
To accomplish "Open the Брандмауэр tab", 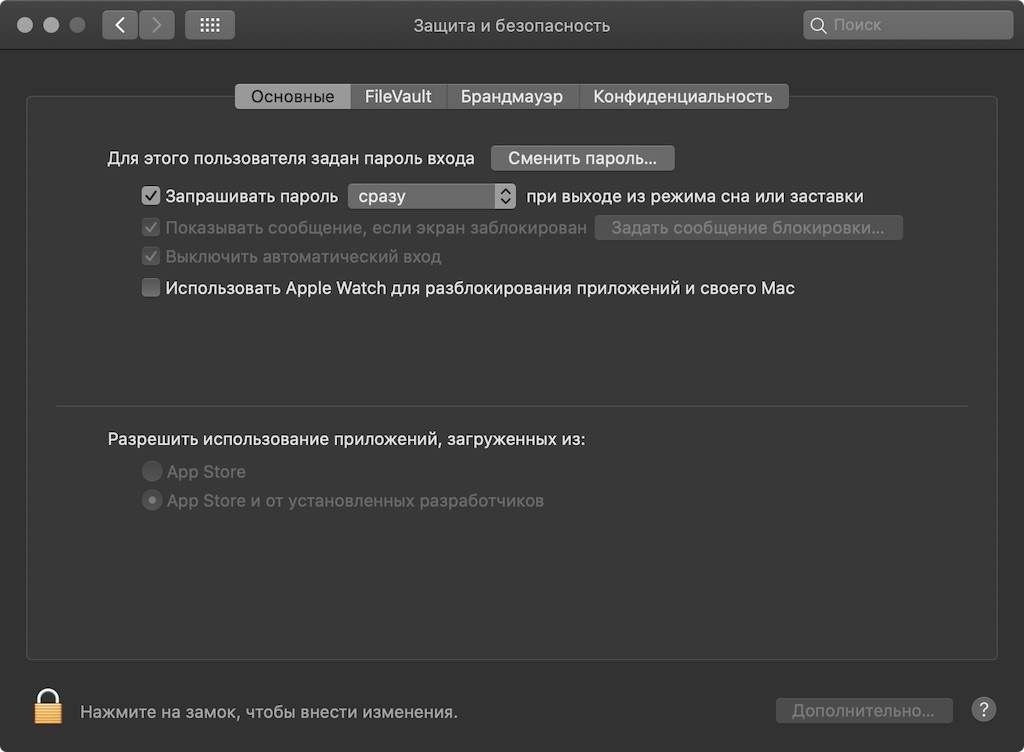I will pyautogui.click(x=512, y=97).
